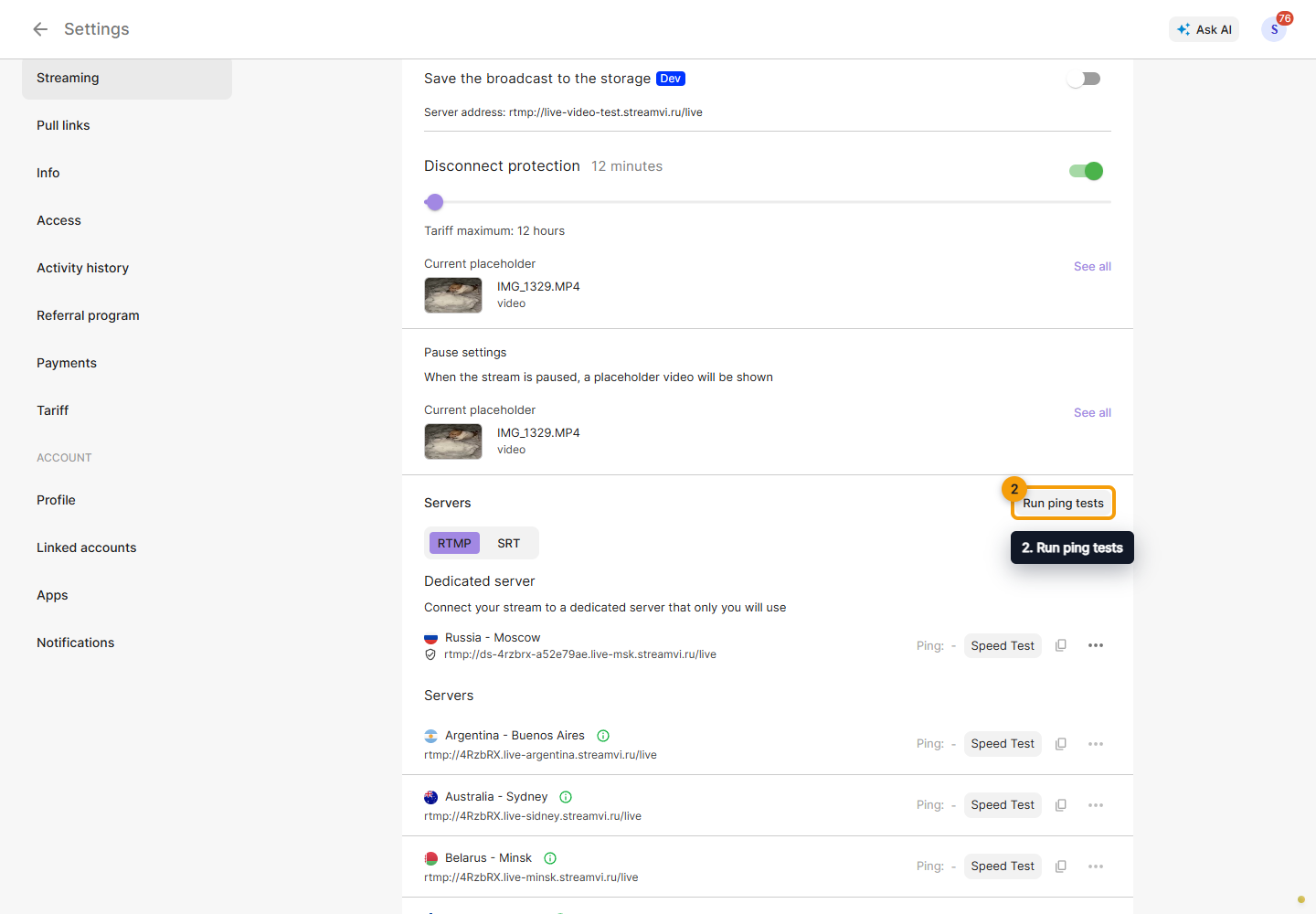Expand the options menu for Belarus - Minsk

click(x=1096, y=866)
